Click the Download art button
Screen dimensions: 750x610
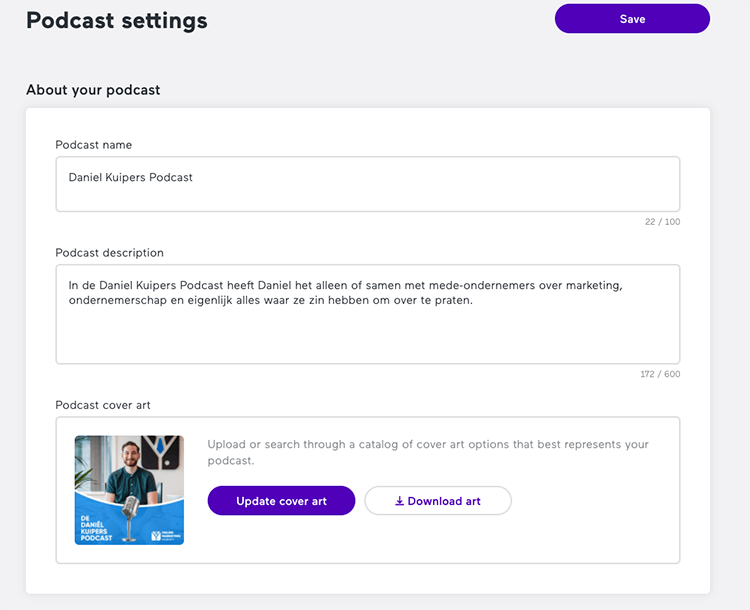coord(438,501)
